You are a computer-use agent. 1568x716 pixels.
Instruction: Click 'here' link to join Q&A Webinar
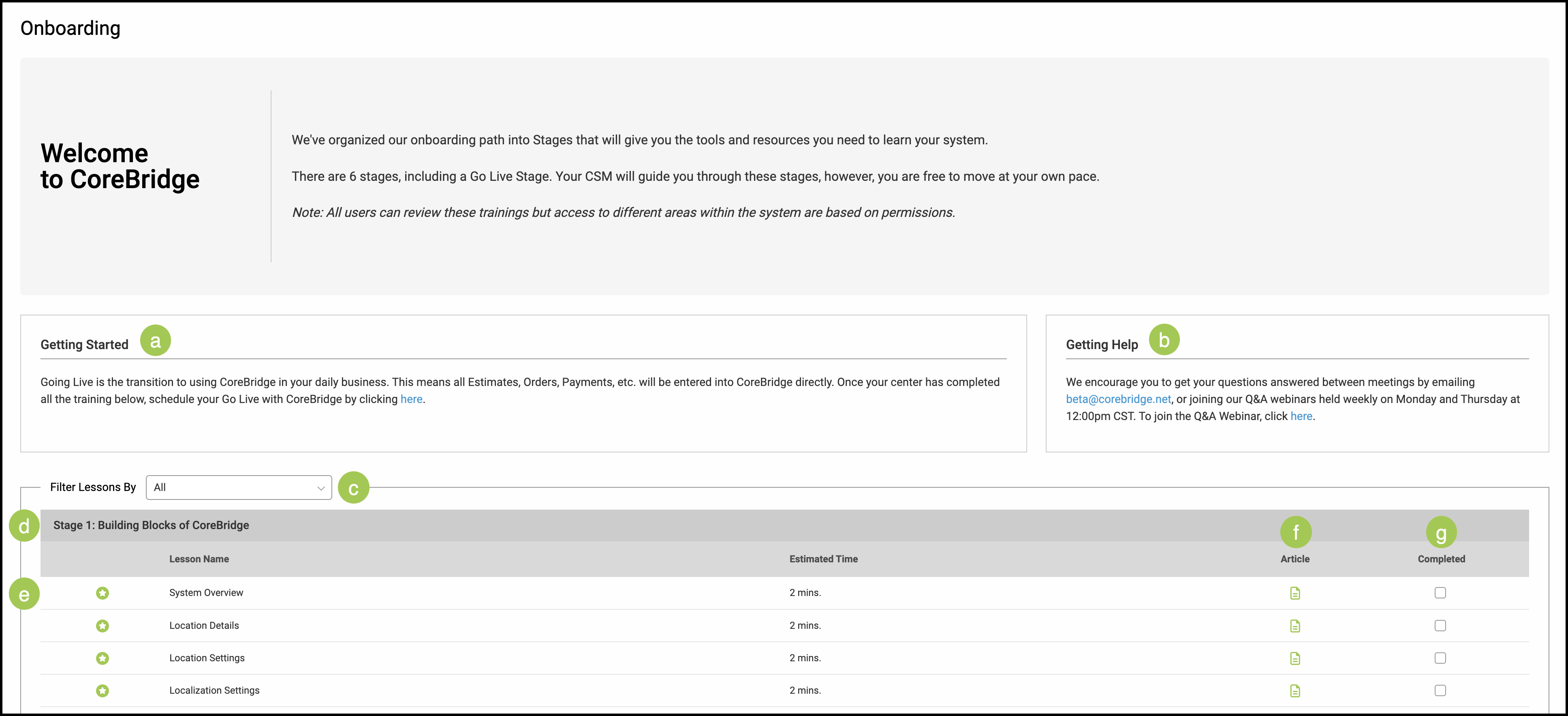[1301, 416]
